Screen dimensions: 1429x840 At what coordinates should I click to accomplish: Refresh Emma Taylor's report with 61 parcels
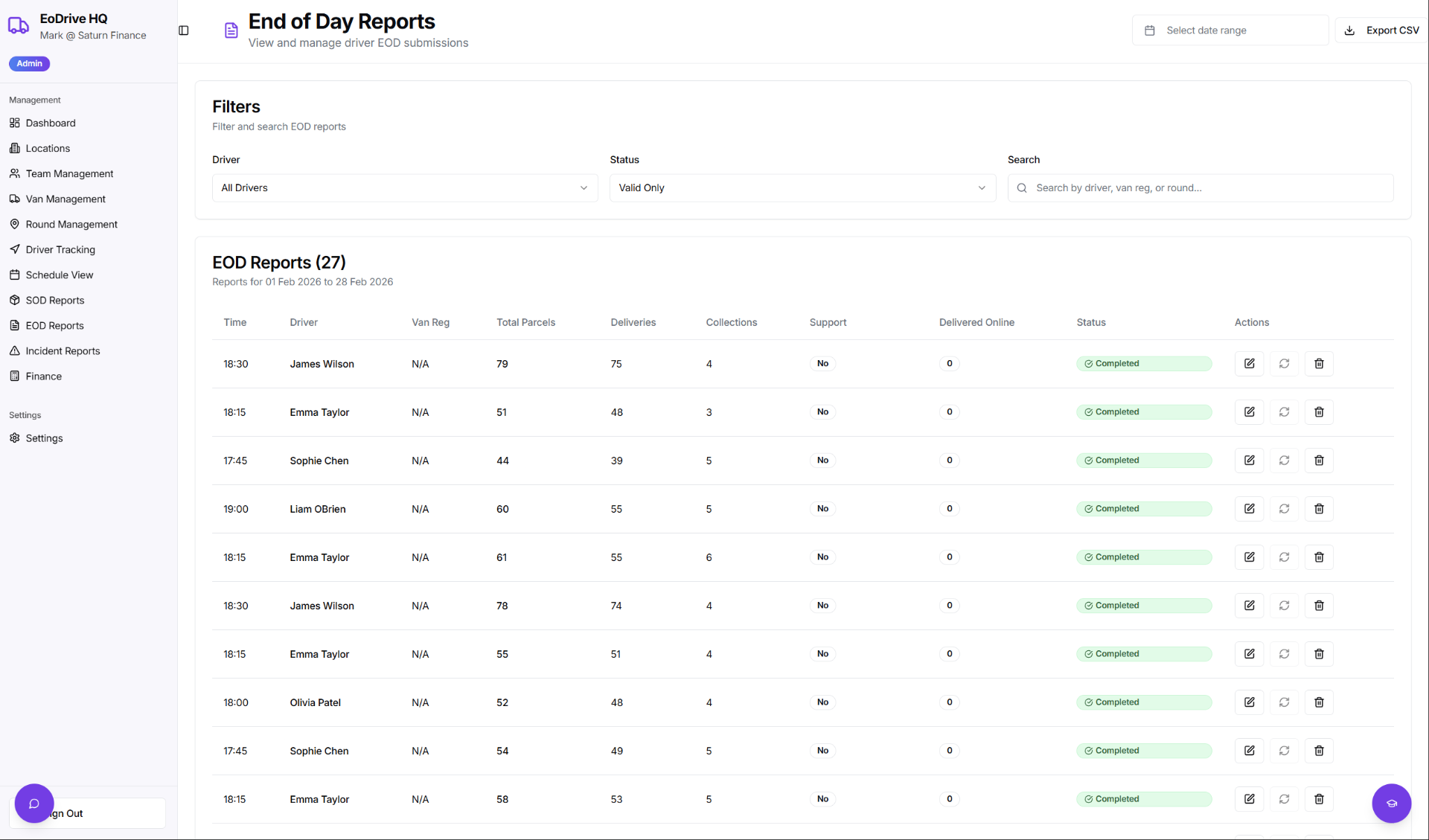pyautogui.click(x=1284, y=557)
